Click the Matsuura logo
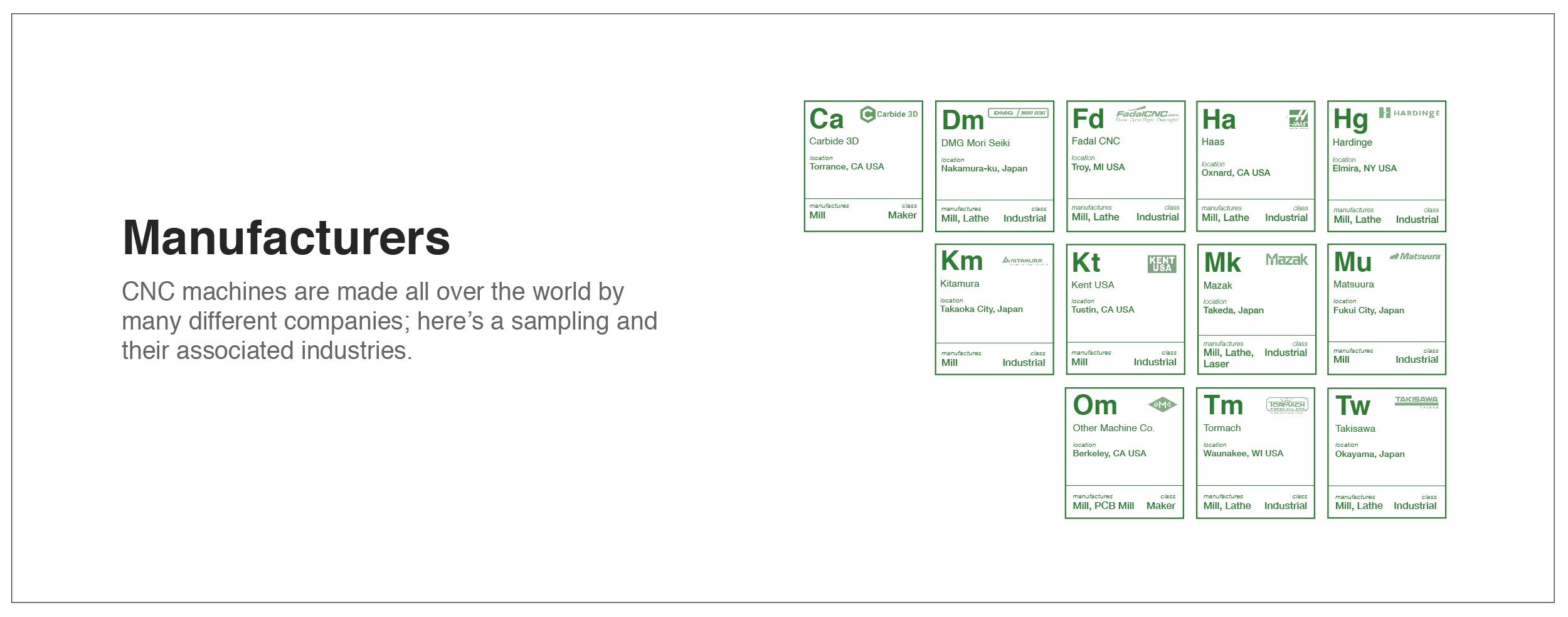1568x617 pixels. [1414, 256]
